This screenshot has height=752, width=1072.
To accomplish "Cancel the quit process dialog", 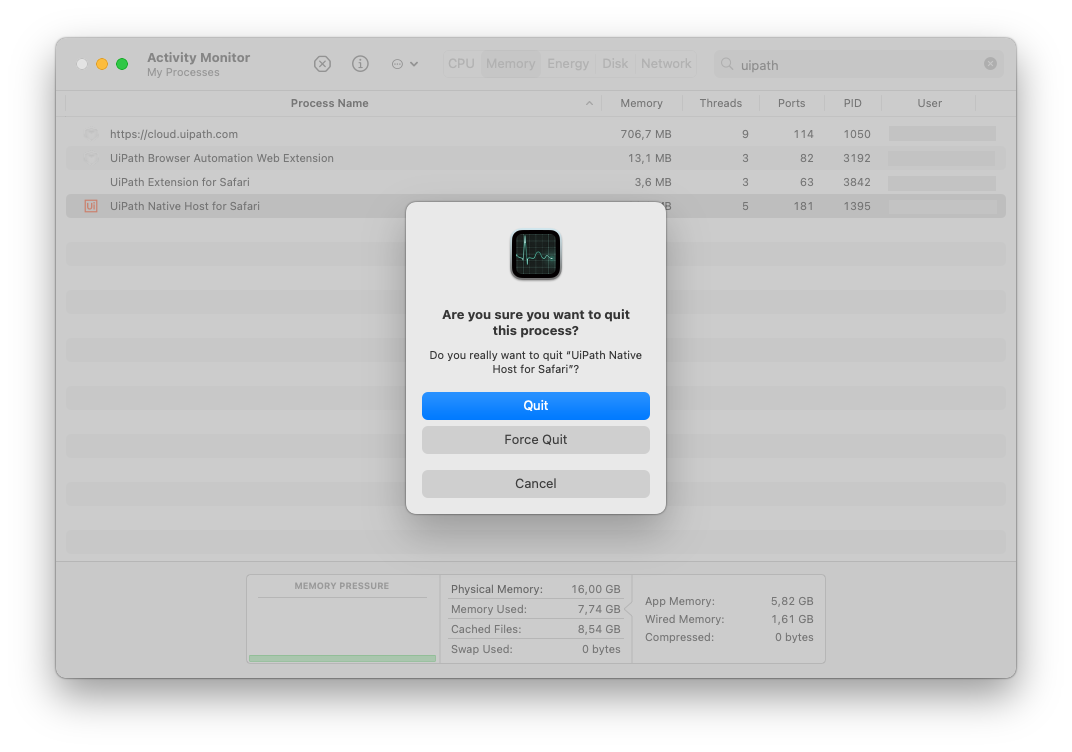I will [x=535, y=483].
